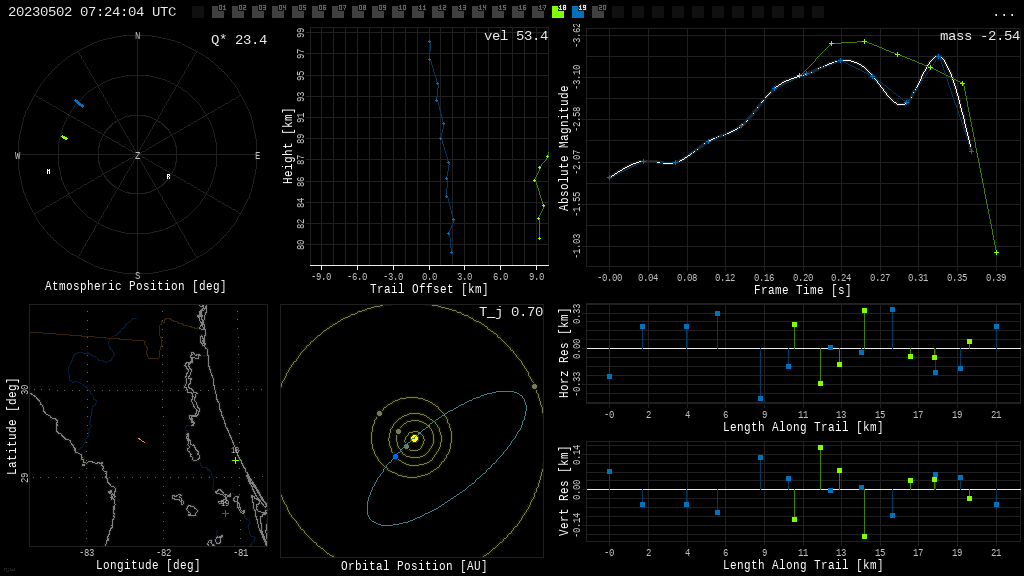The image size is (1024, 576).
Task: Select station square 10 in the top bar
Action: coord(398,12)
